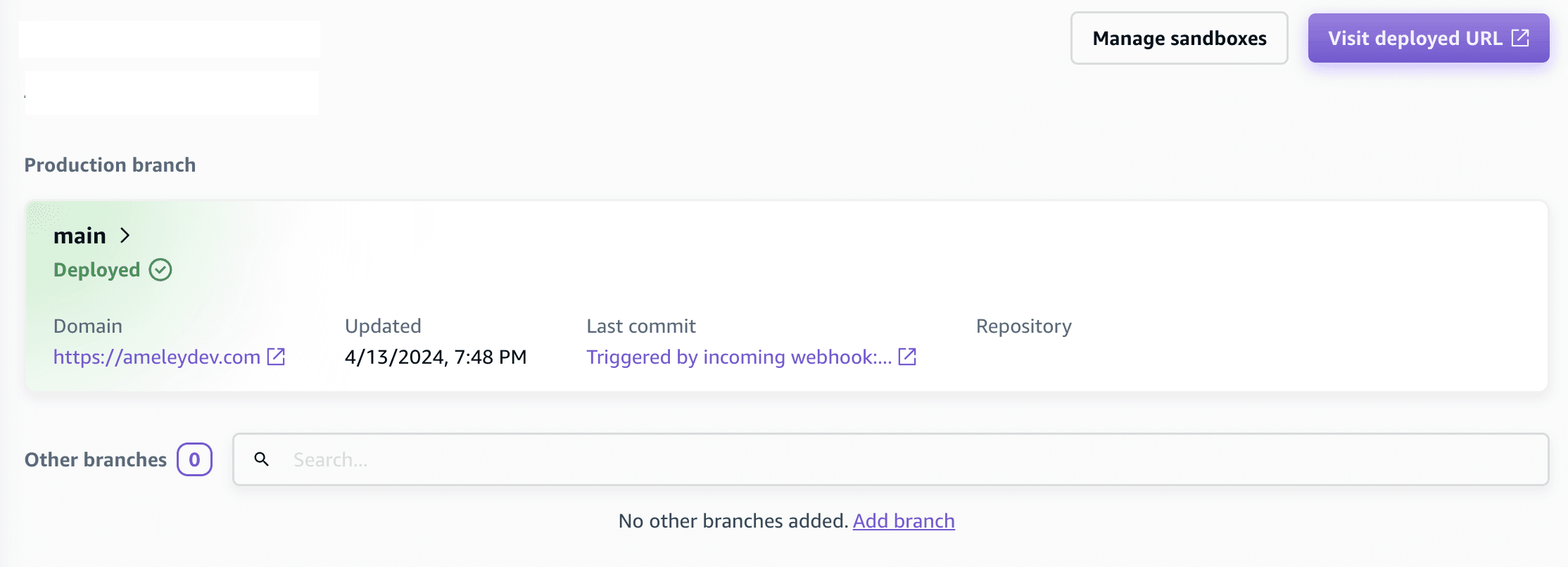Click the Deployed status text

[x=97, y=270]
